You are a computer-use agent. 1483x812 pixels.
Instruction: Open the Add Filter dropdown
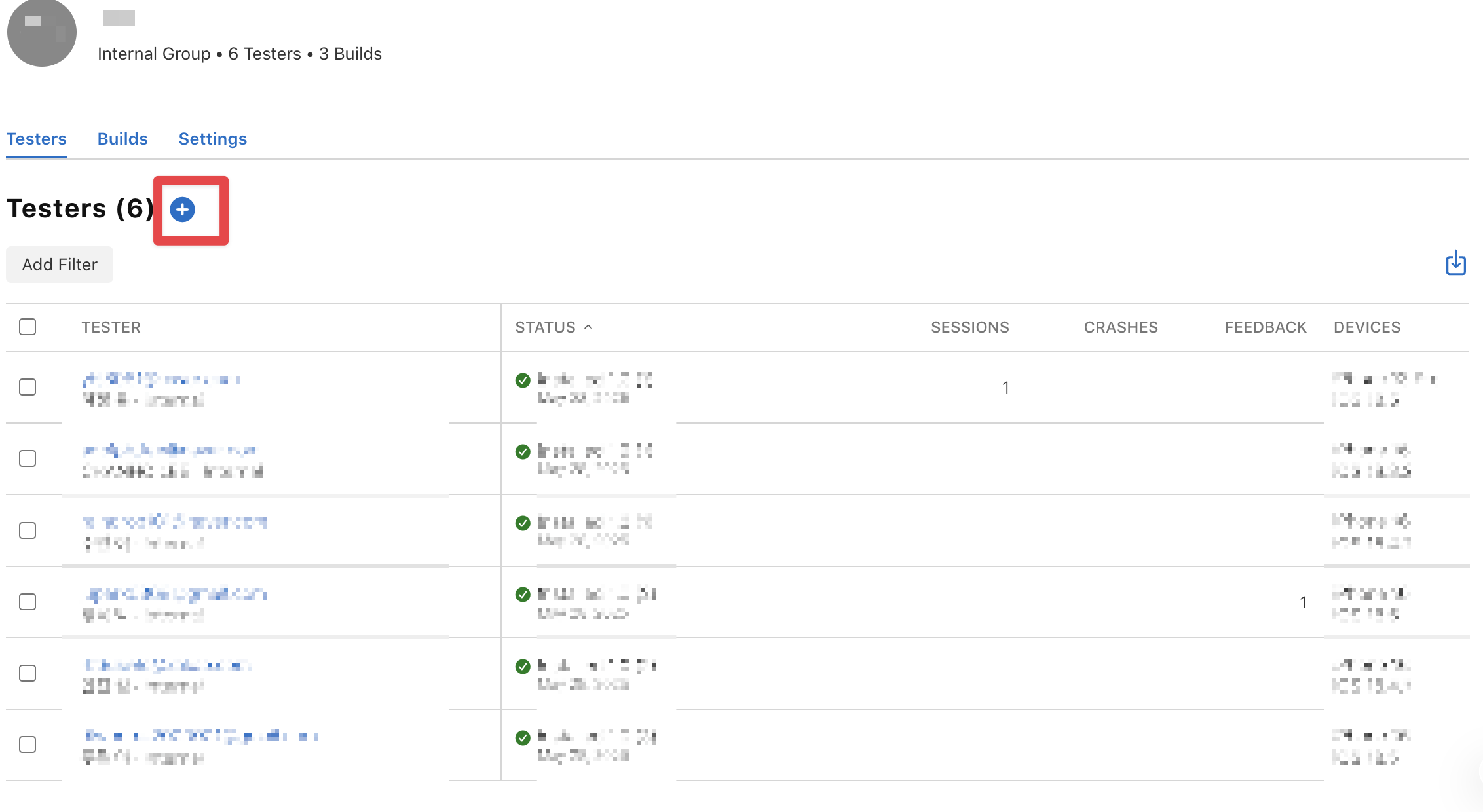(60, 265)
